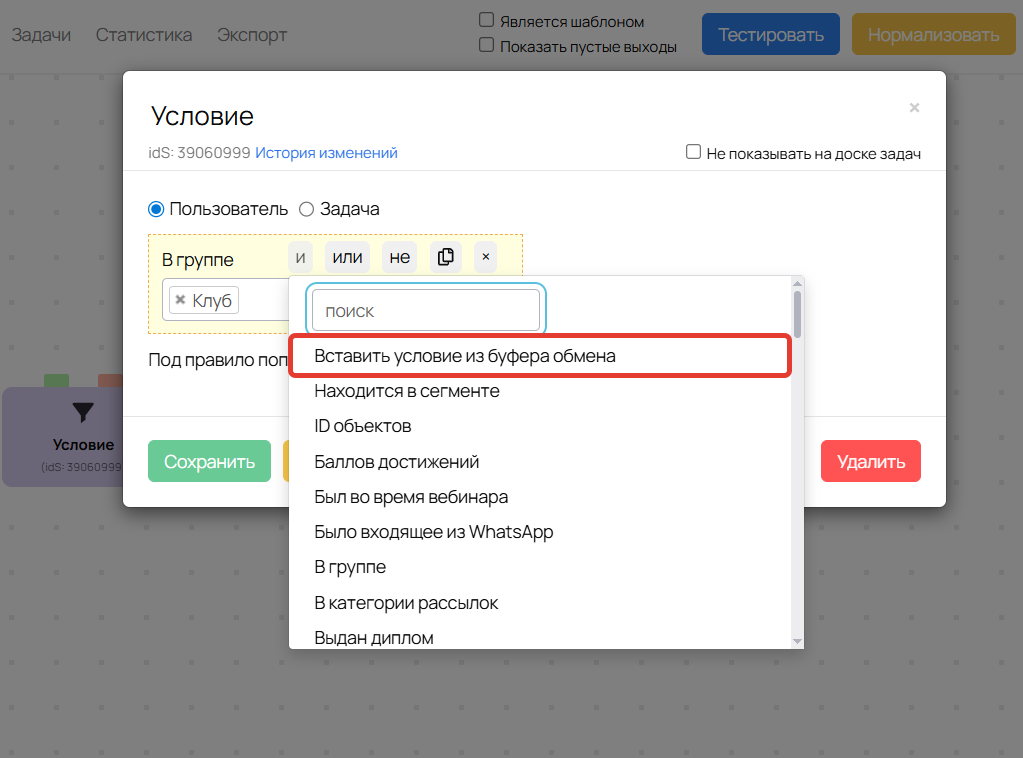Enable the 'Является шаблоном' checkbox

coord(487,20)
